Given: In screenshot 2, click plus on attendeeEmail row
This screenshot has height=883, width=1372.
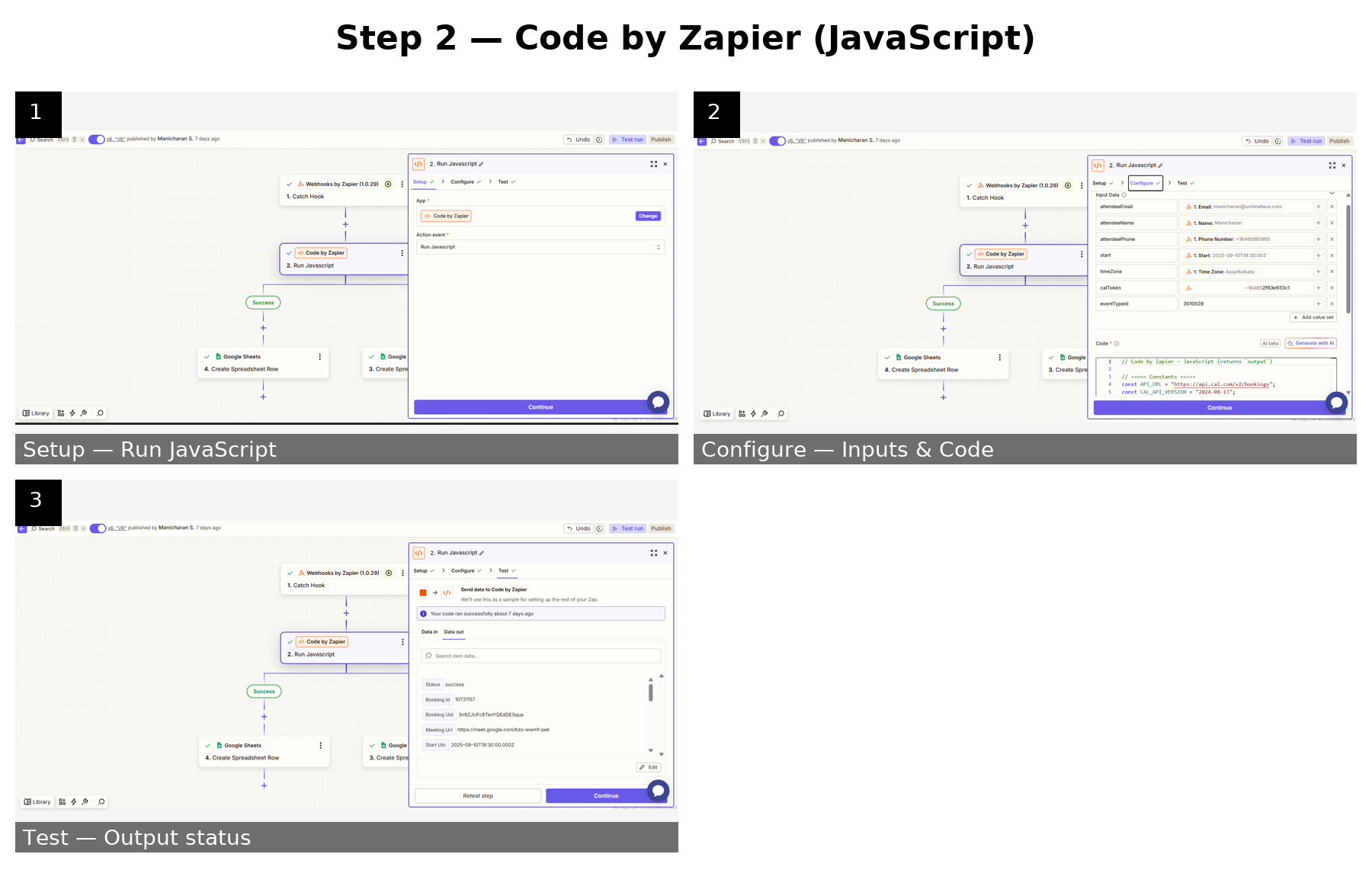Looking at the screenshot, I should (x=1318, y=207).
